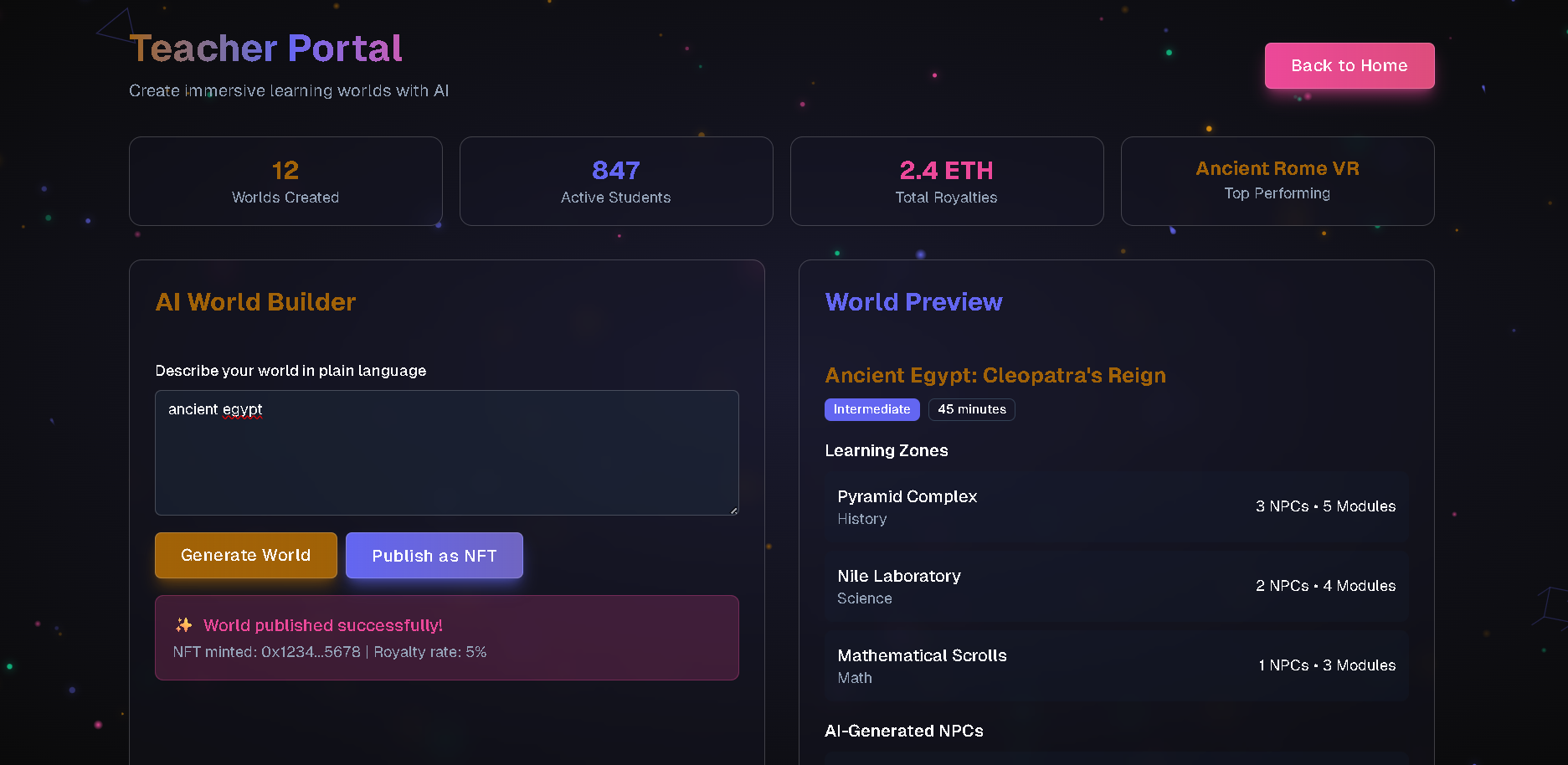Click the 1 NPCs • 3 Modules count
This screenshot has width=1568, height=765.
[1327, 665]
